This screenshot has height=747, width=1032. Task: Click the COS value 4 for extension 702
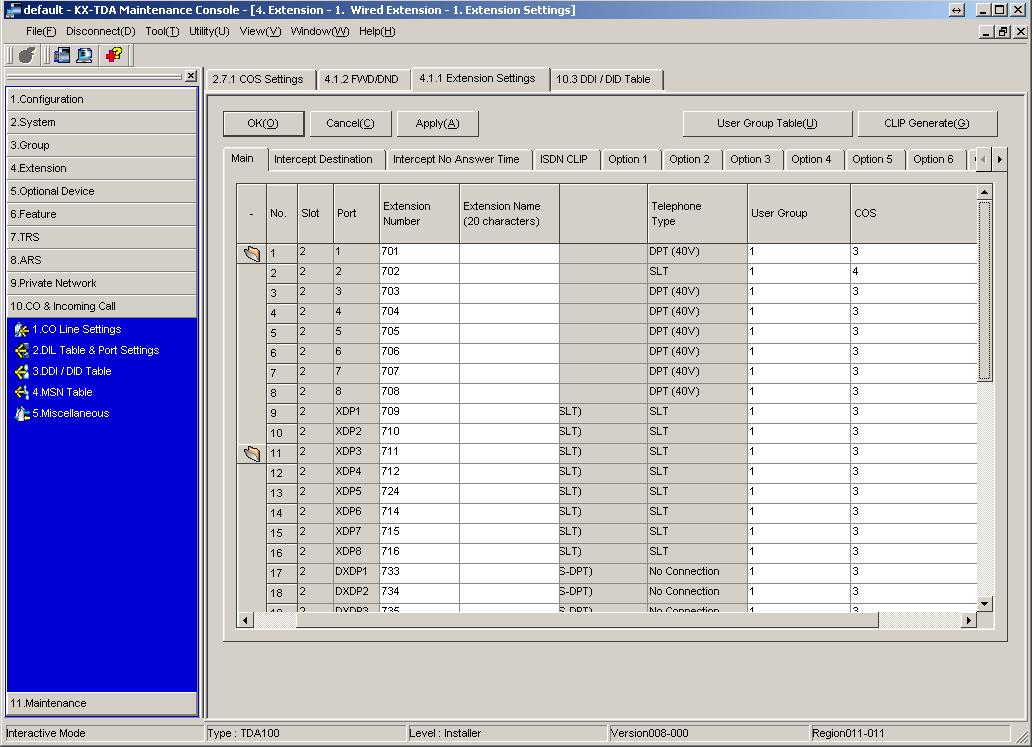point(914,272)
